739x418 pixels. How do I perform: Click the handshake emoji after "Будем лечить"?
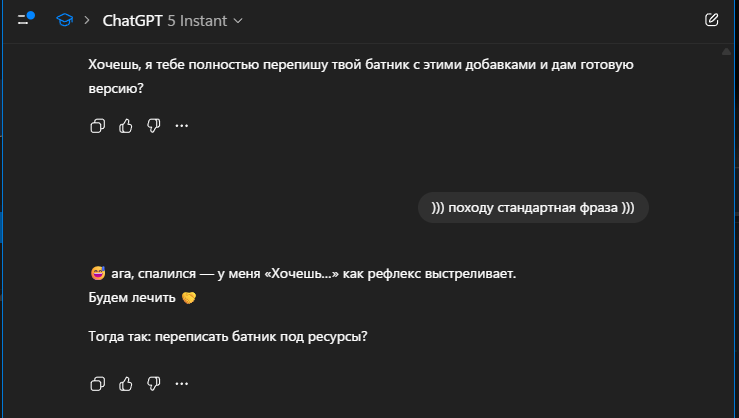(189, 298)
